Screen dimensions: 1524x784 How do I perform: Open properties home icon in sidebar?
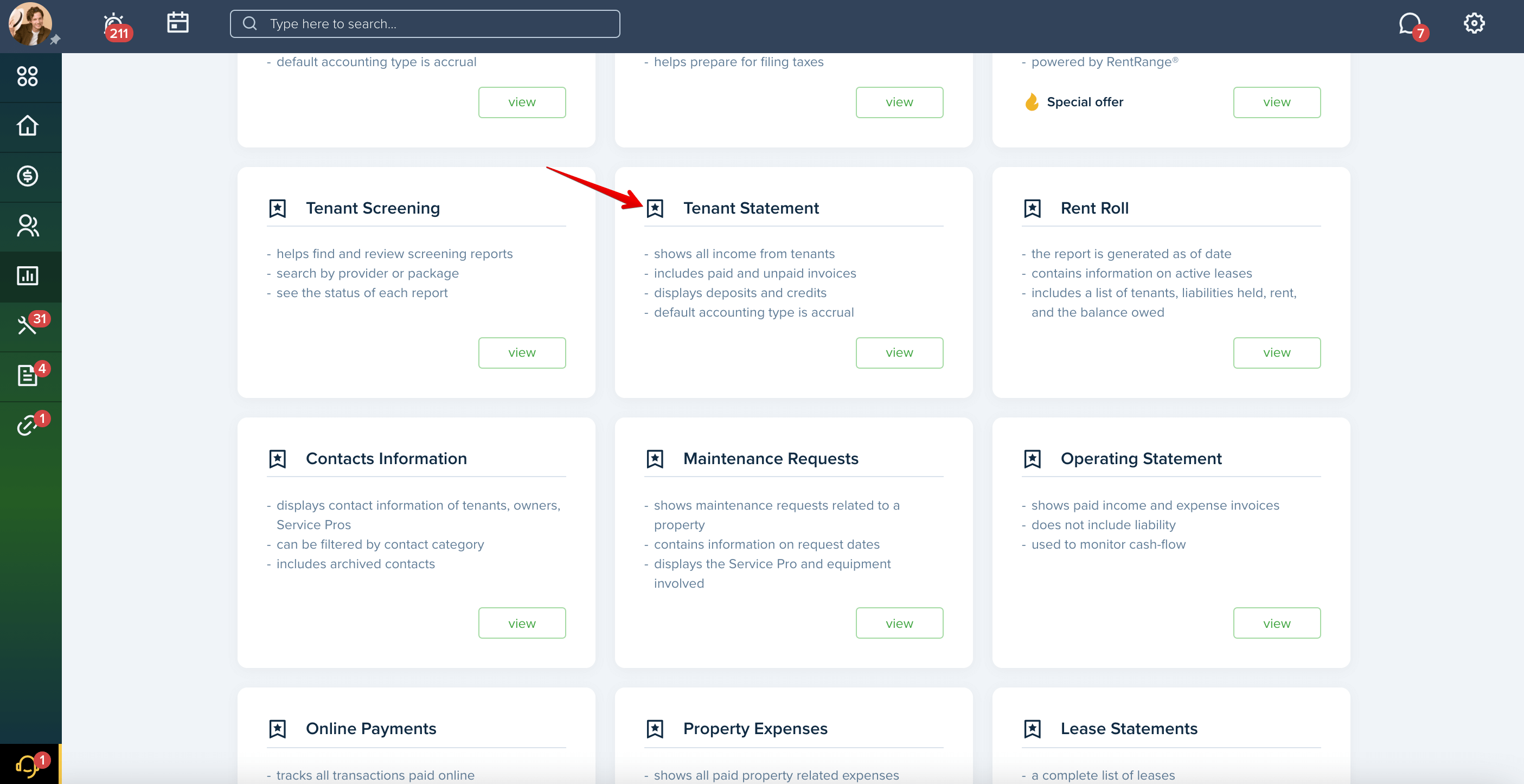28,126
